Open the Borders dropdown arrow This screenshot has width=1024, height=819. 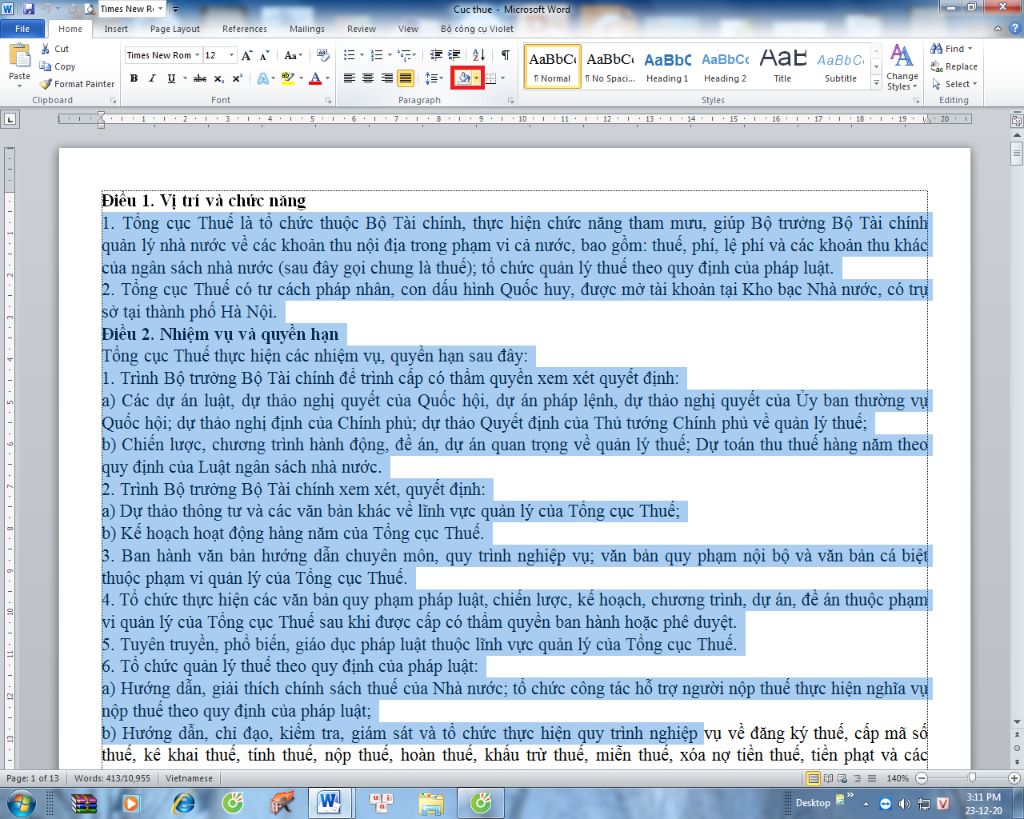pos(504,78)
